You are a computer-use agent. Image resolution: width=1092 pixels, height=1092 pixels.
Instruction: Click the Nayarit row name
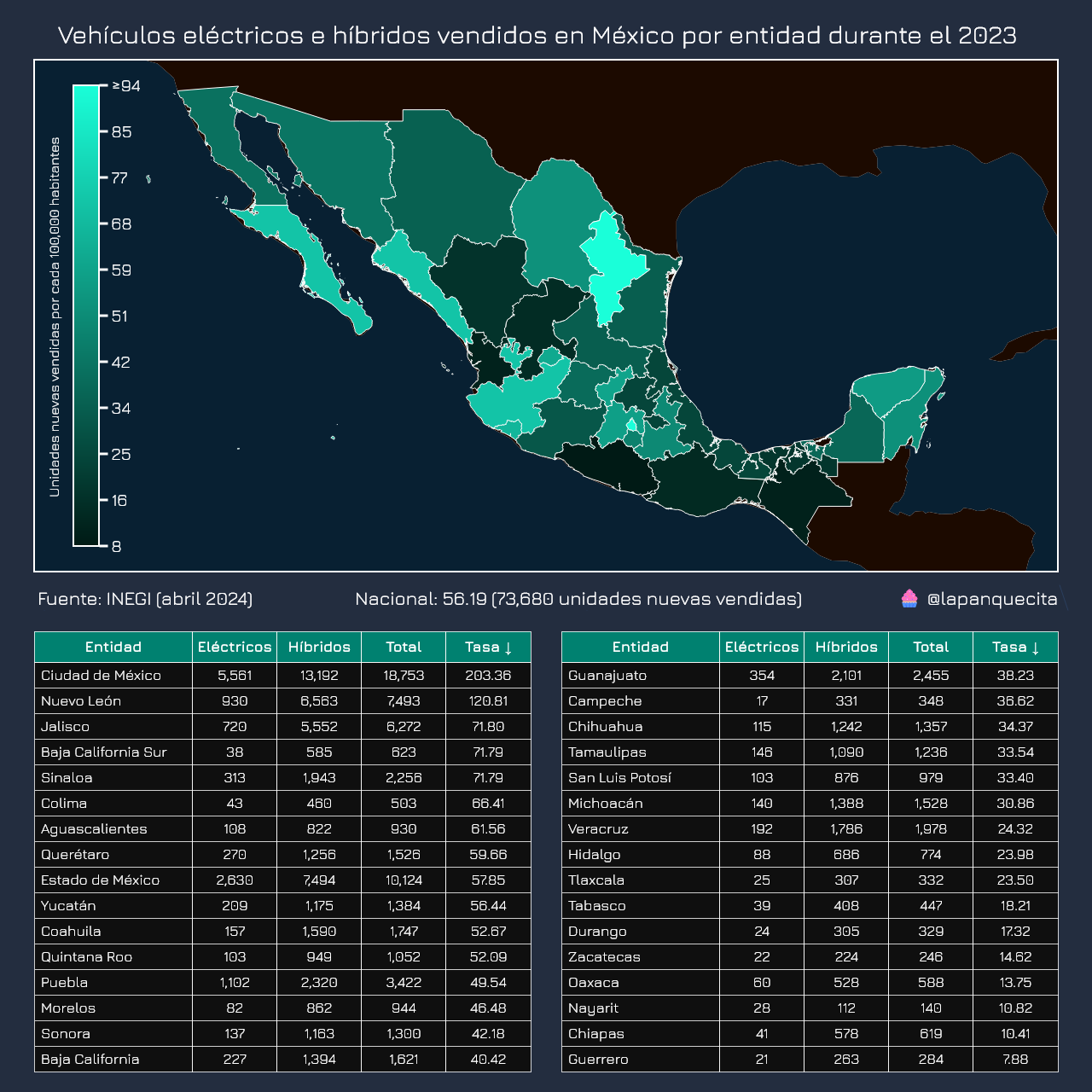tap(594, 1008)
